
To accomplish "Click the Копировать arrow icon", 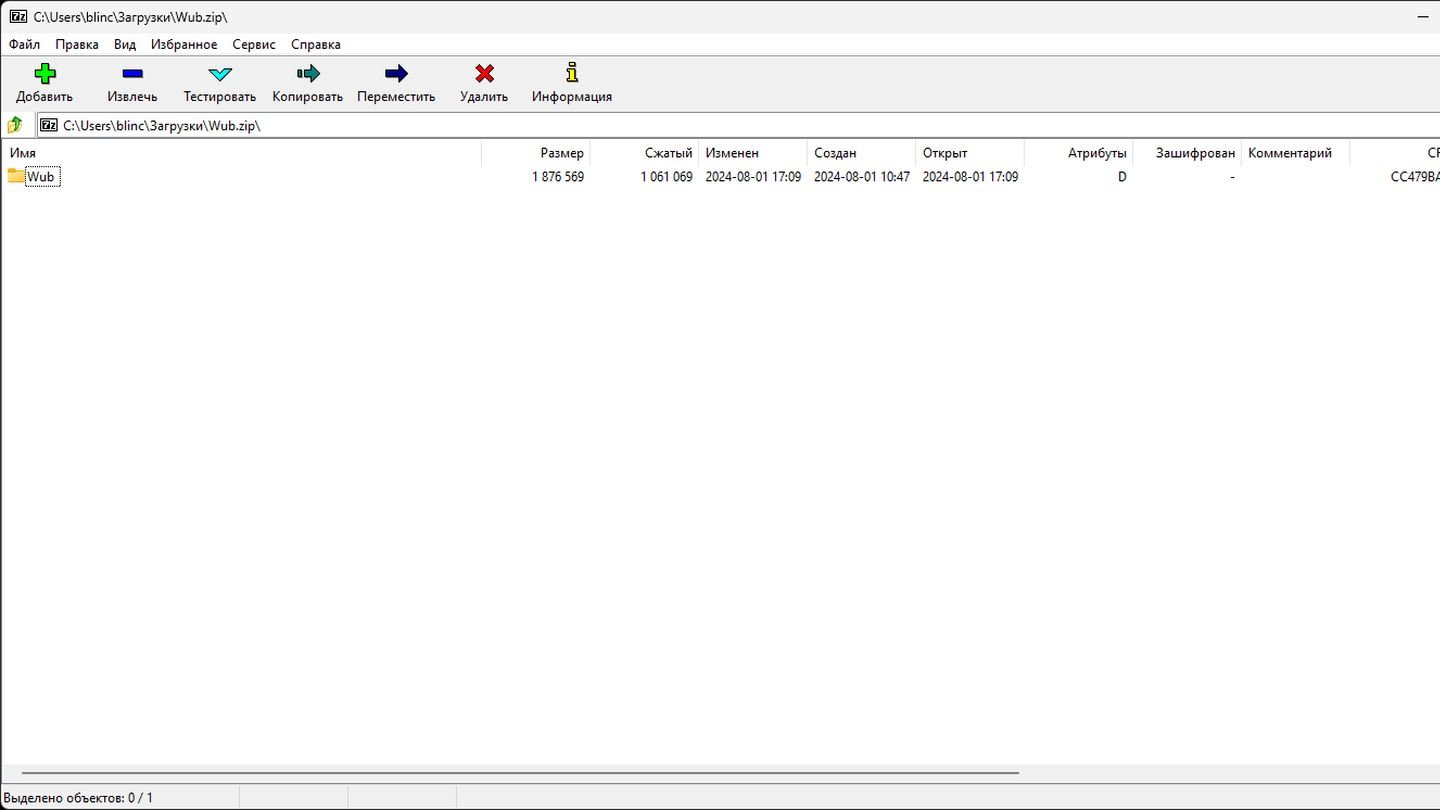I will pos(308,73).
